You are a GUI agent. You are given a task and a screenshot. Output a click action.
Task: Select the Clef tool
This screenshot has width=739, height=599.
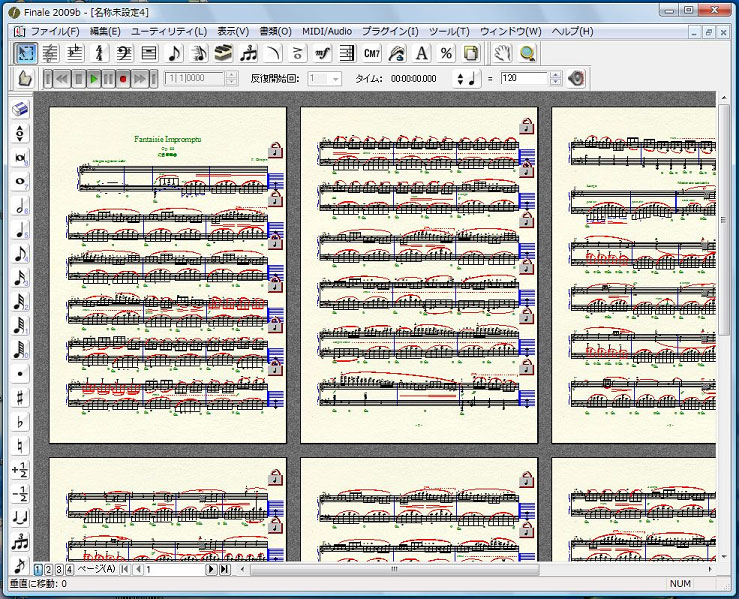124,53
